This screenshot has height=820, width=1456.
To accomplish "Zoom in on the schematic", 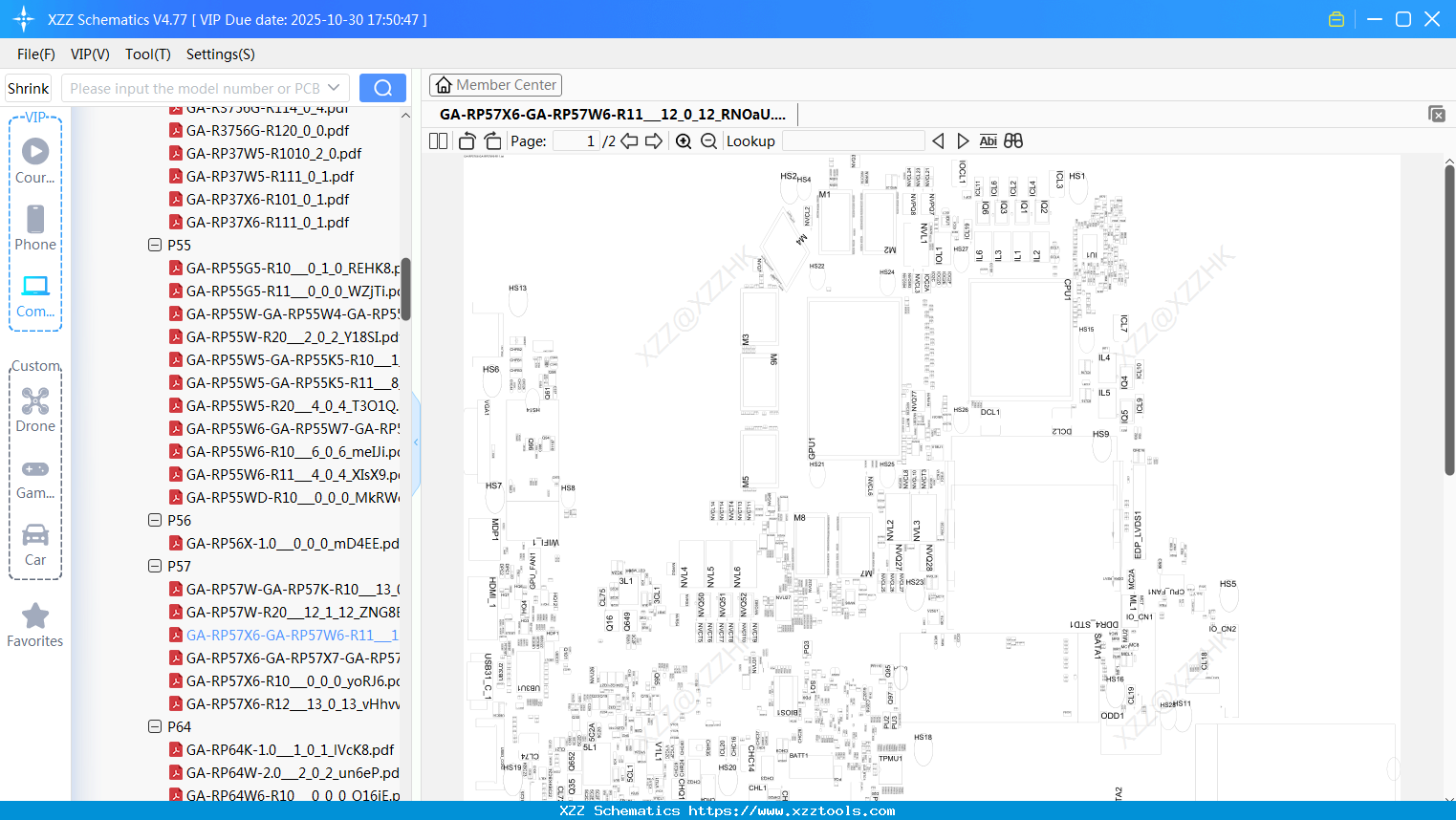I will click(x=684, y=140).
